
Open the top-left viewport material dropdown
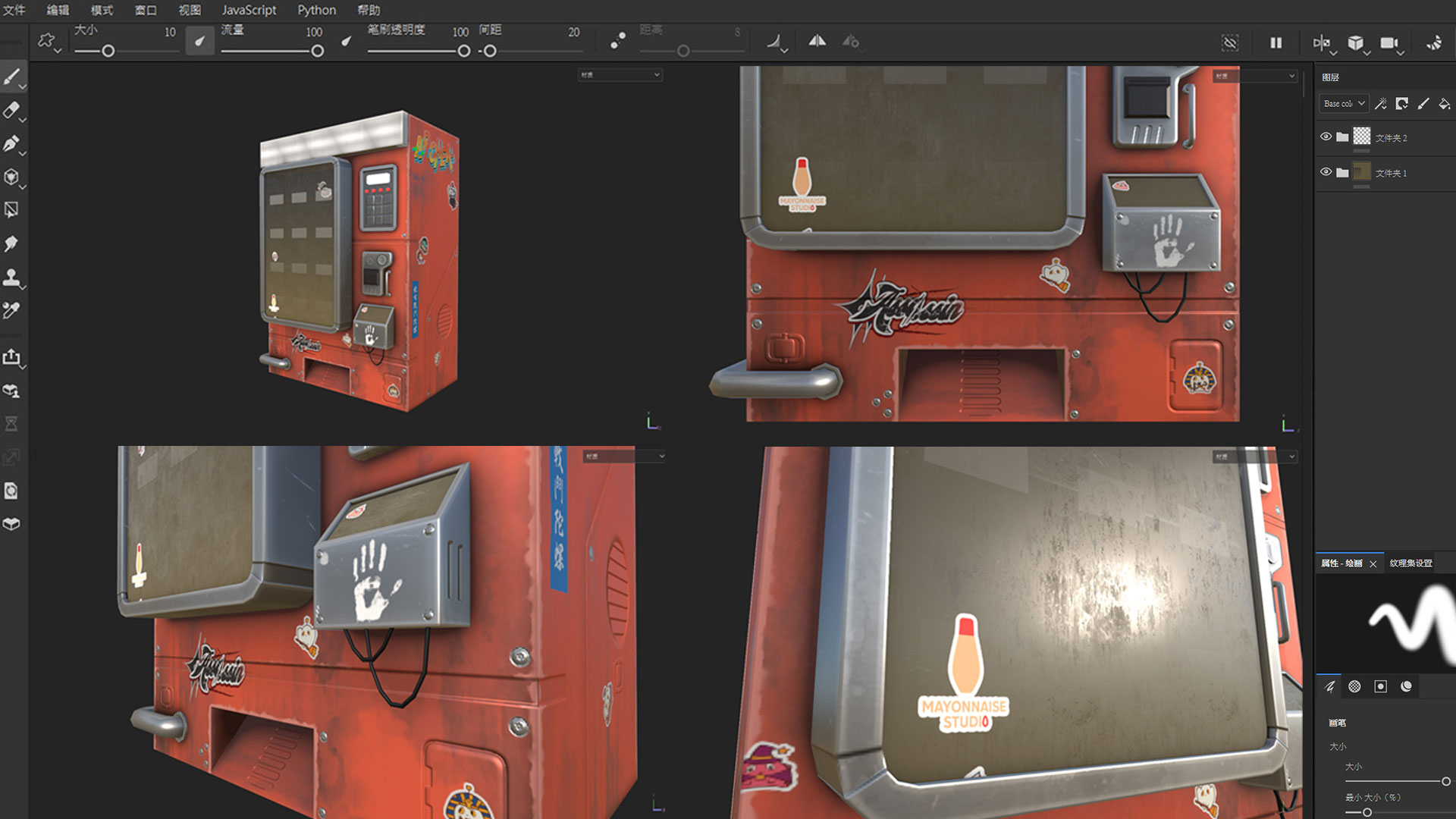pyautogui.click(x=620, y=75)
